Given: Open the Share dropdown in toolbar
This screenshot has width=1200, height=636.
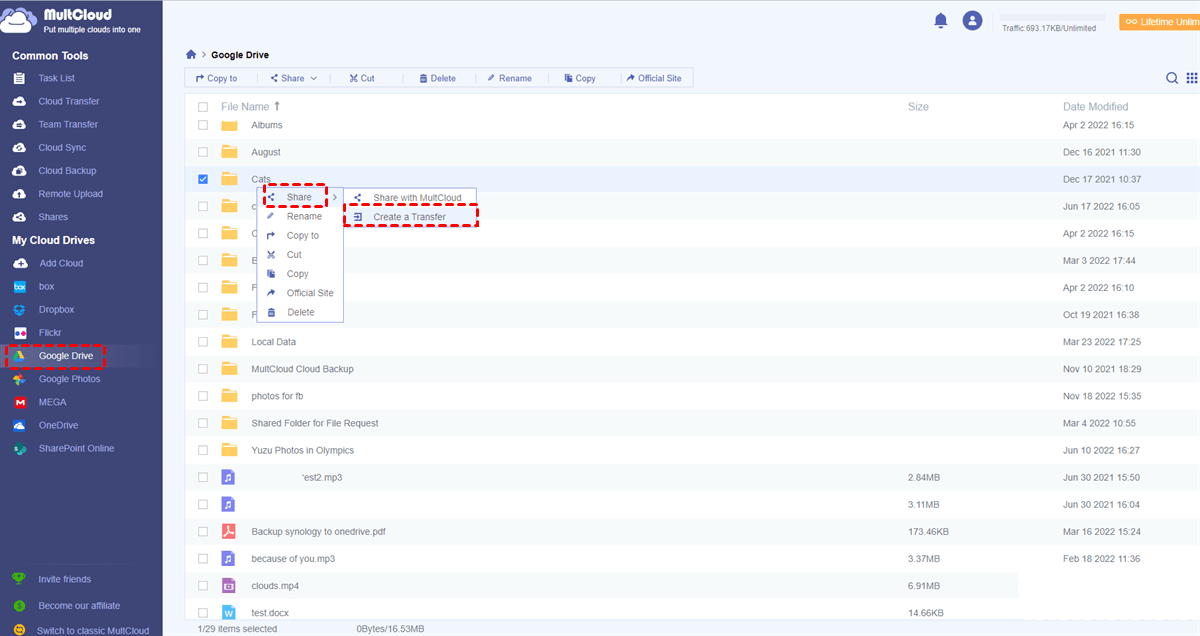Looking at the screenshot, I should click(294, 78).
